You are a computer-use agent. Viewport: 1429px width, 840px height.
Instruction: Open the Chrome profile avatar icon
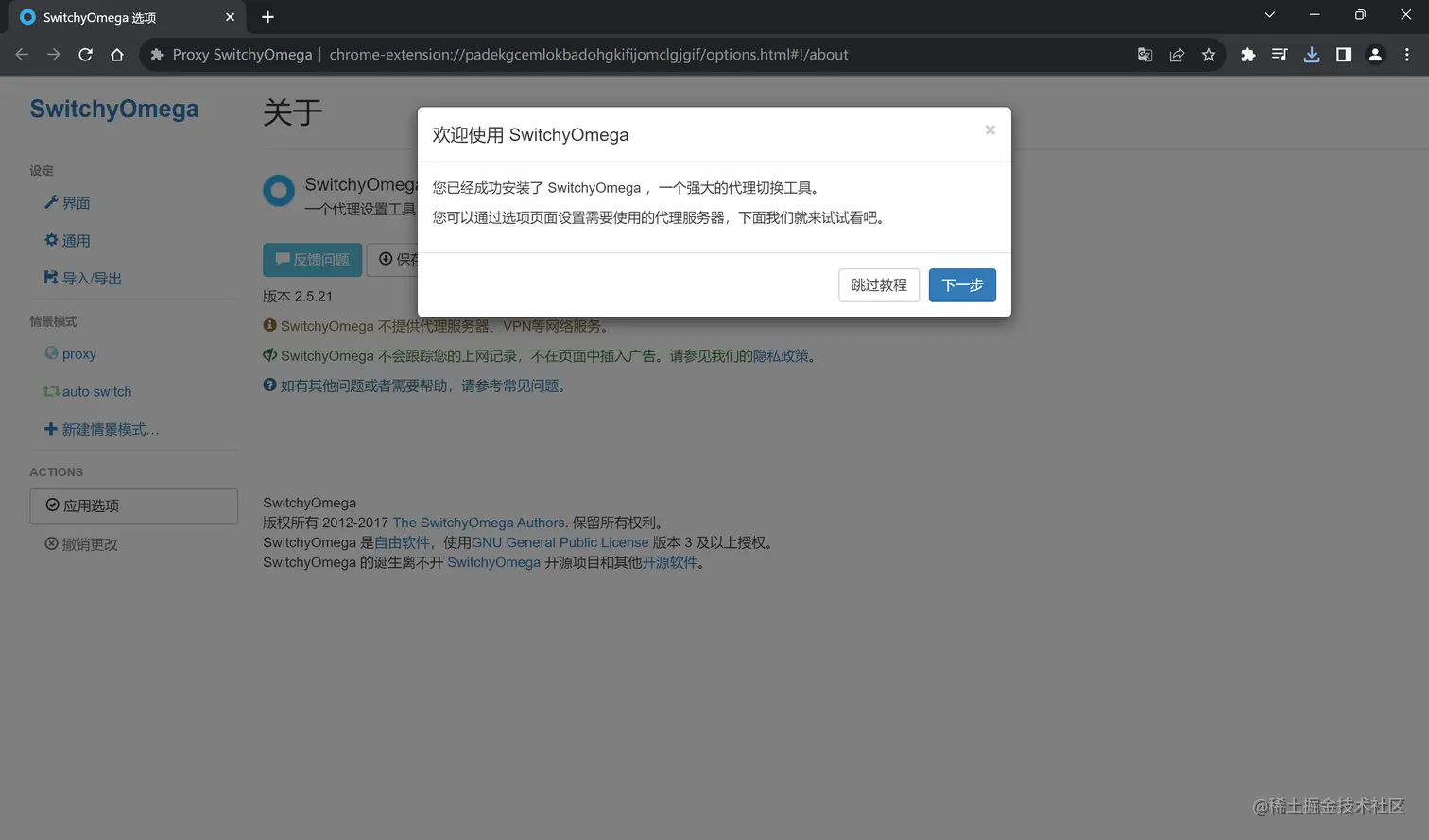(x=1375, y=55)
